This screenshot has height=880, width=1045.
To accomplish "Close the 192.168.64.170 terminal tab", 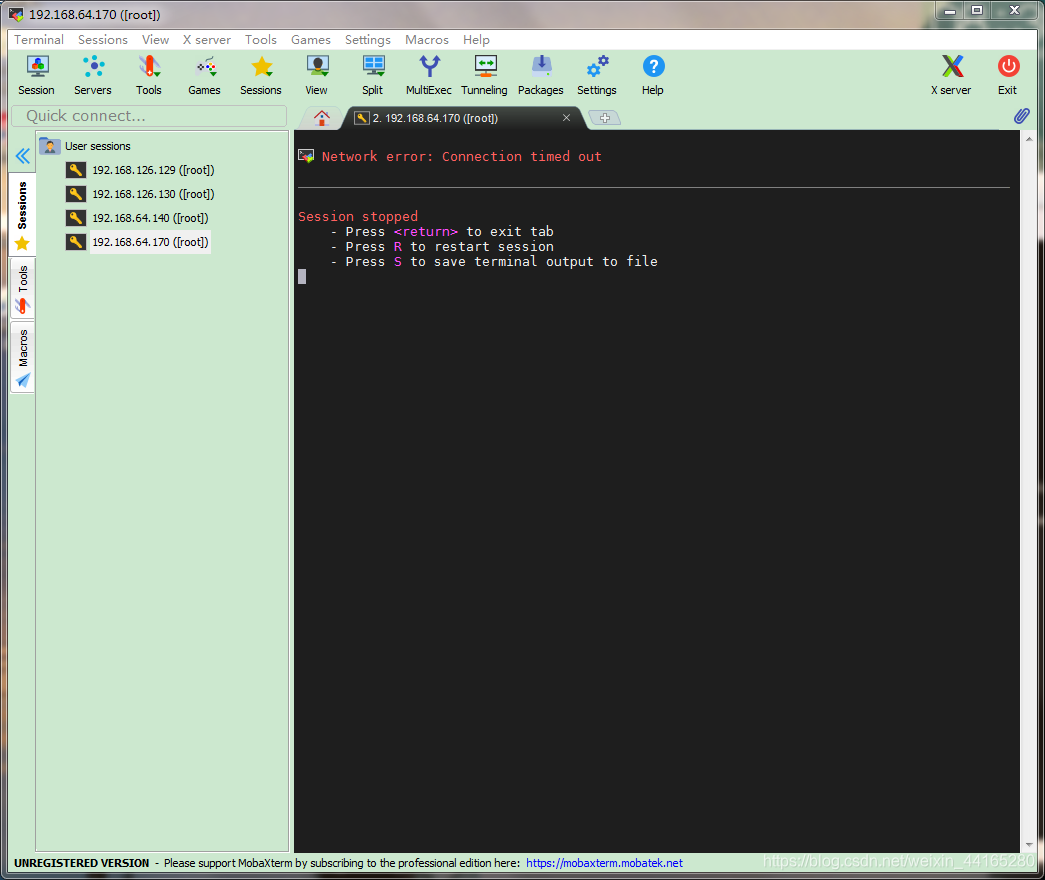I will 566,118.
